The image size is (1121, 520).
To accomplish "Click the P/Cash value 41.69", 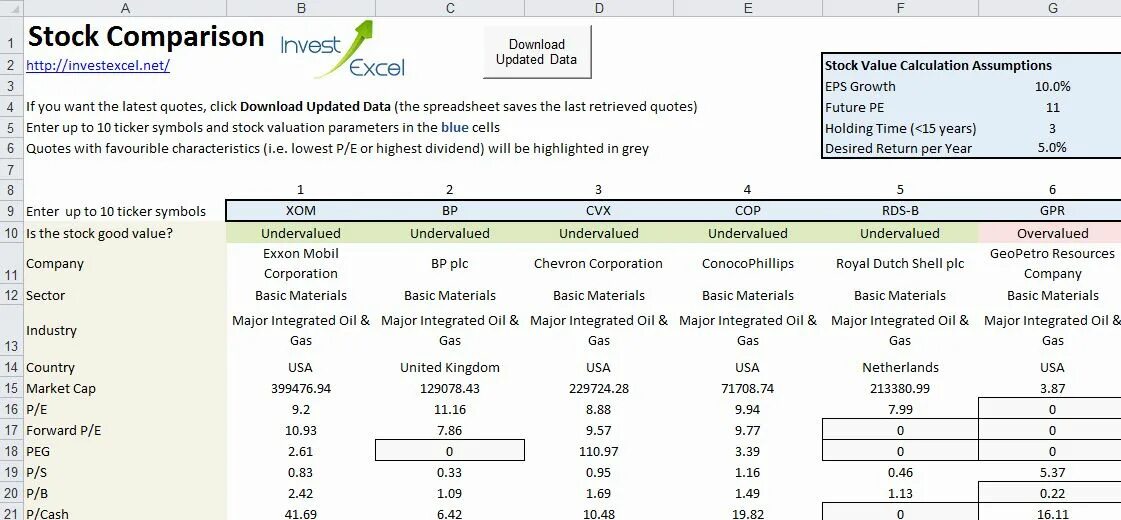I will 301,513.
